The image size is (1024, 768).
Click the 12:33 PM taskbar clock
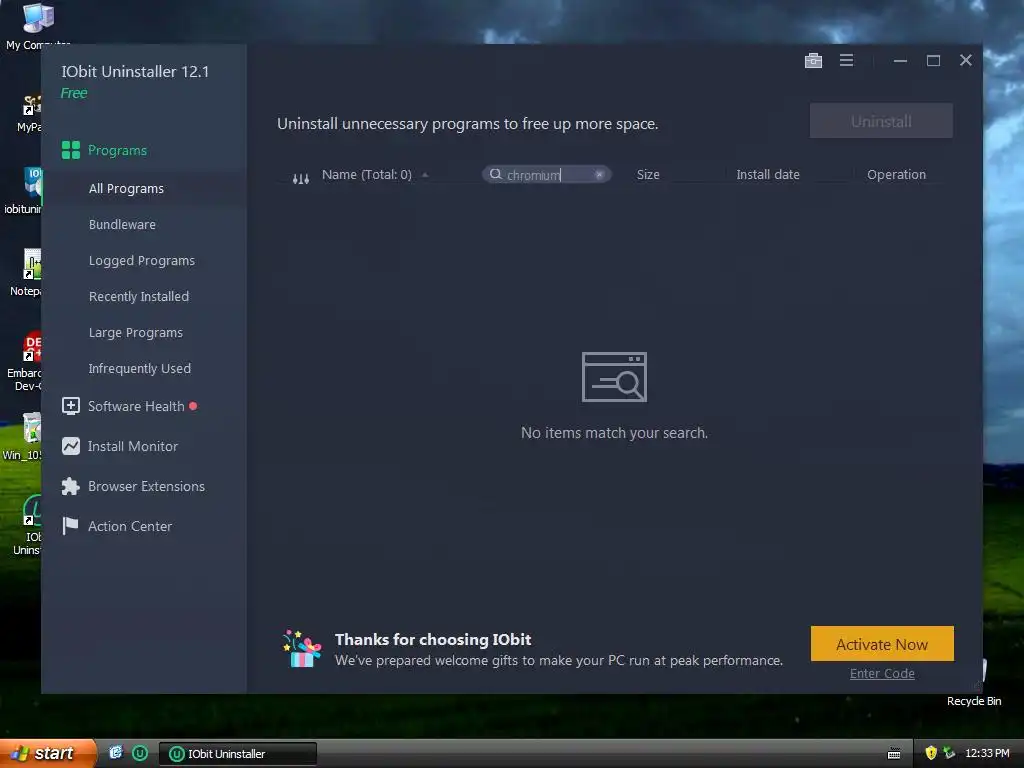[x=987, y=753]
